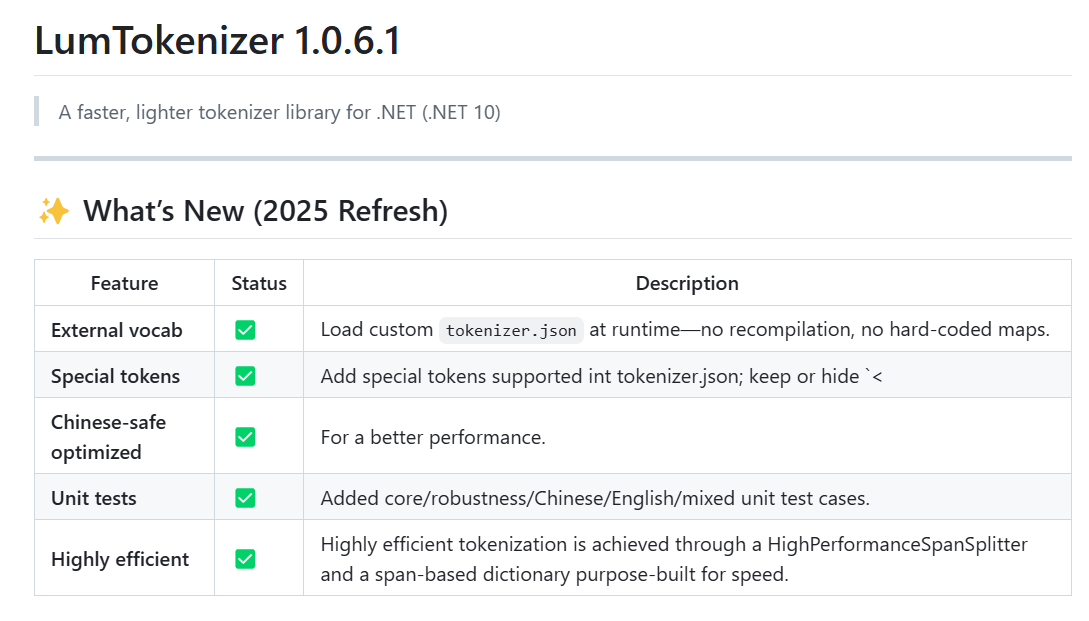Click the Status column header
The image size is (1089, 621).
259,283
